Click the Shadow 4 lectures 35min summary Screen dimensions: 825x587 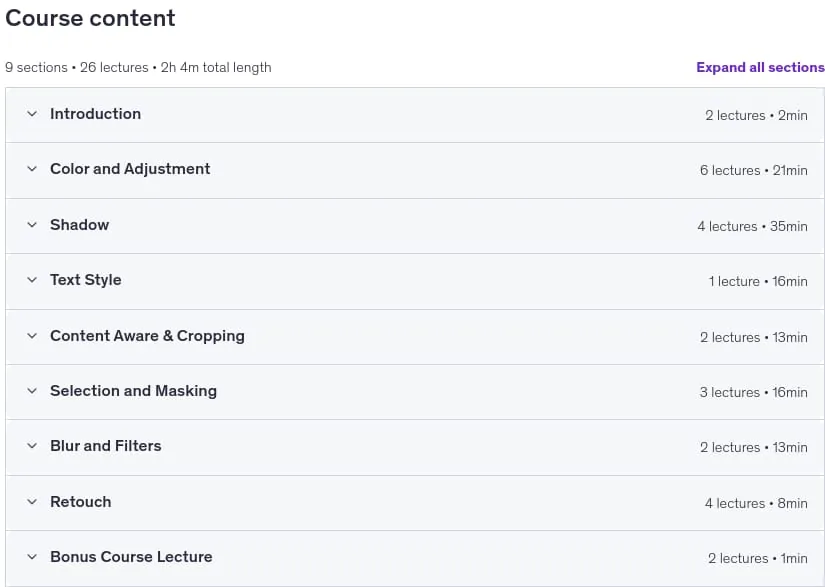[x=752, y=226]
